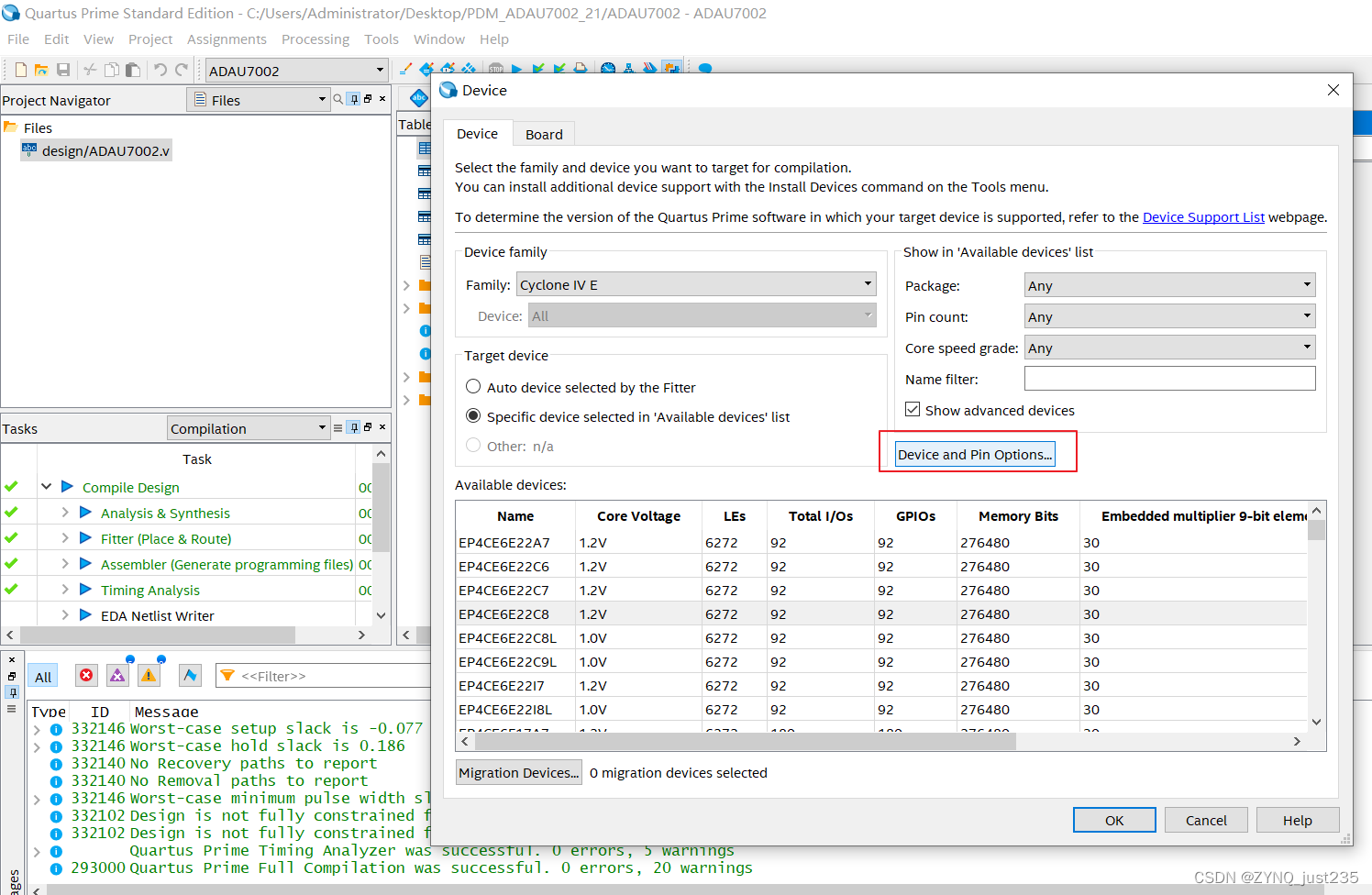Pin the Project Navigator panel
The image size is (1372, 895).
(x=354, y=99)
